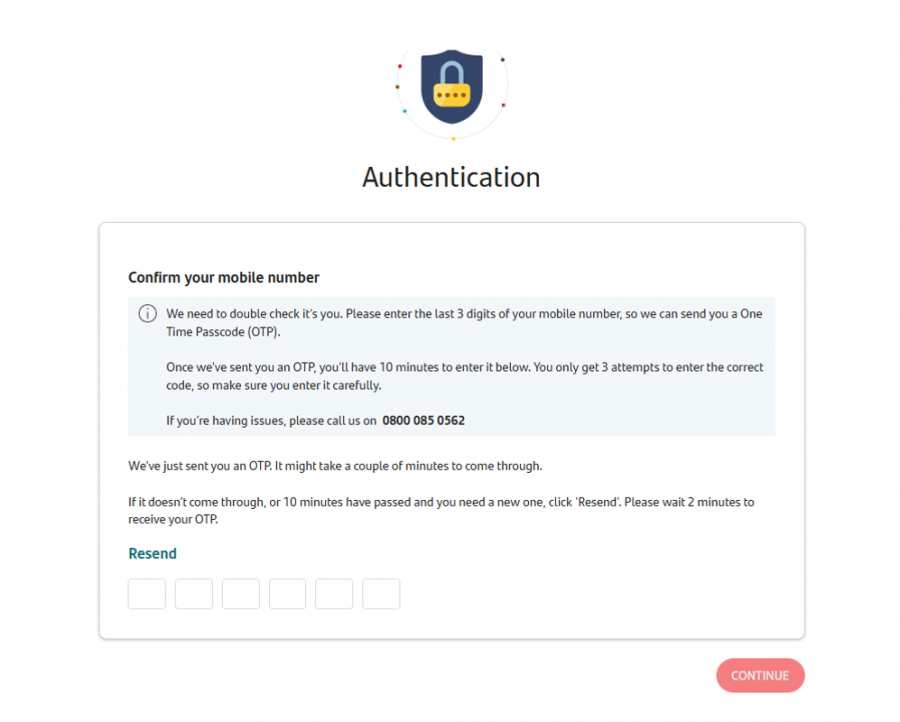The image size is (900, 722).
Task: Click the information circle icon in the notice
Action: [147, 313]
